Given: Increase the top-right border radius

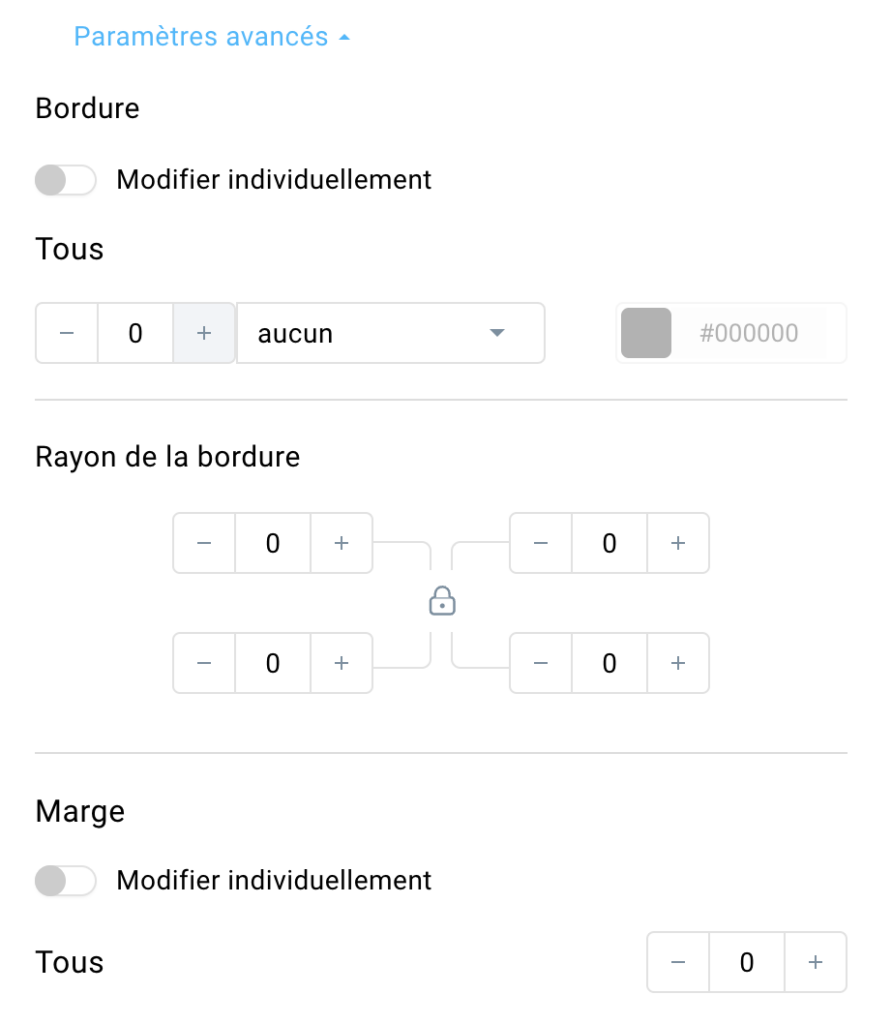Looking at the screenshot, I should [x=678, y=543].
